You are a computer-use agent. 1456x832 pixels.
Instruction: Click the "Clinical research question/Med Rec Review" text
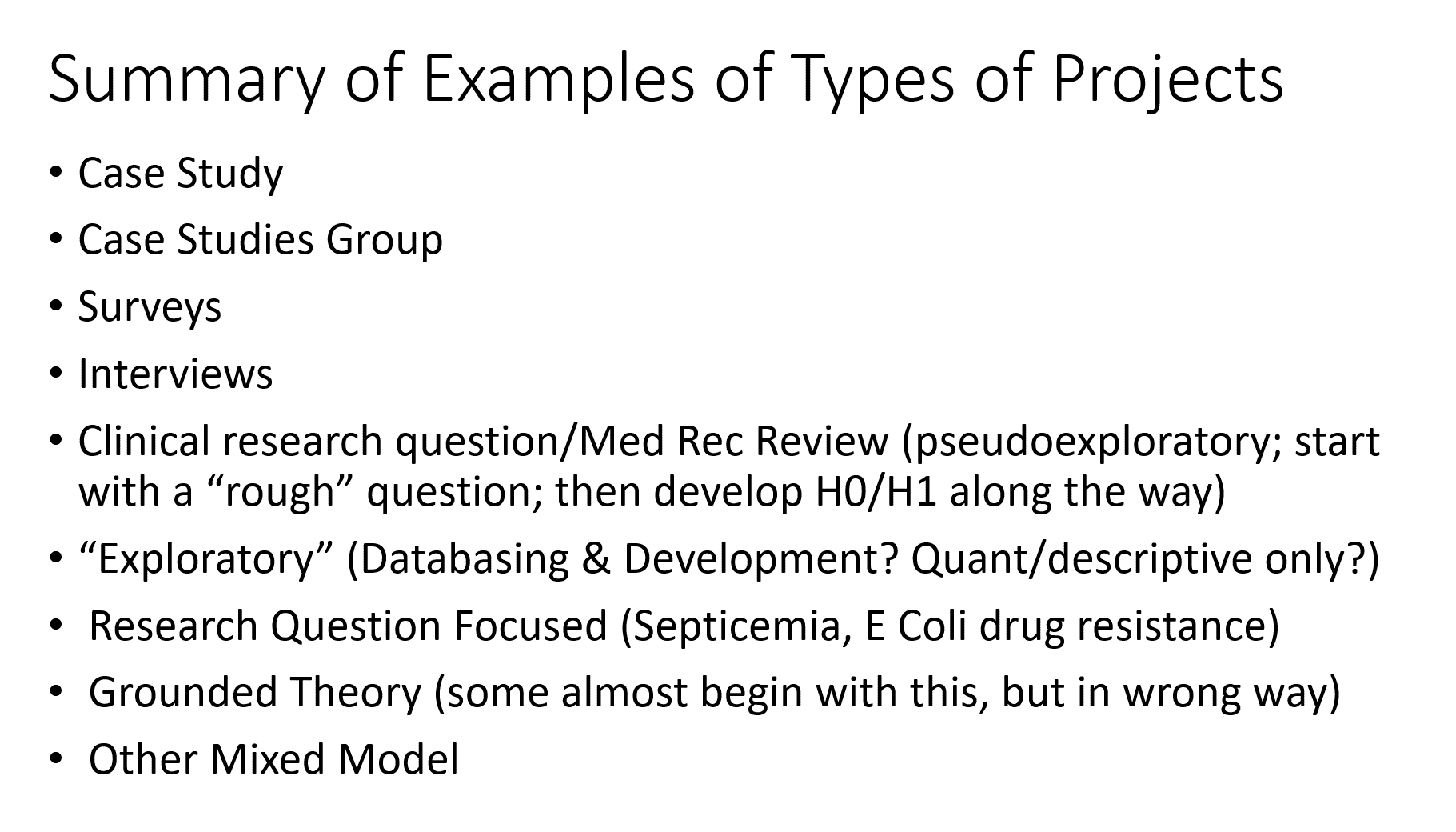[x=483, y=442]
